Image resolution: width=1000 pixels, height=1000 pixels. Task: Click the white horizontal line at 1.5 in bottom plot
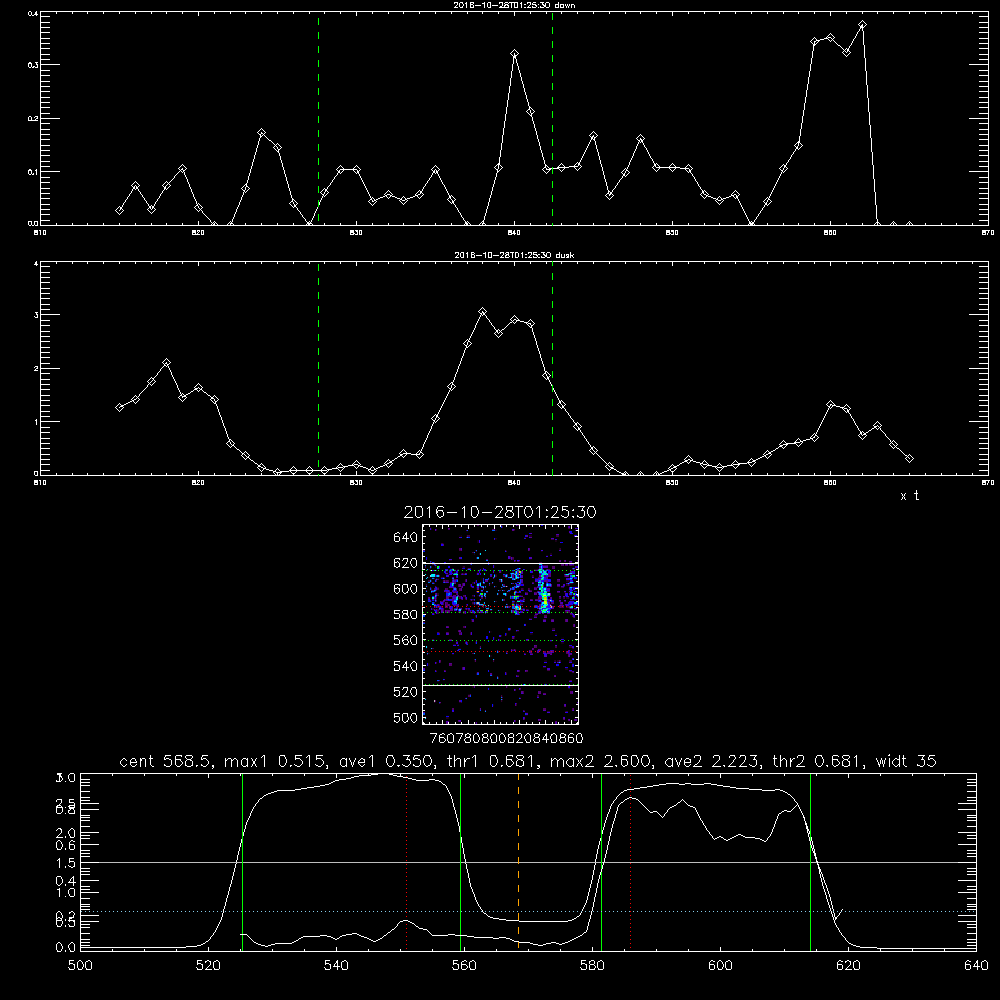pyautogui.click(x=528, y=862)
